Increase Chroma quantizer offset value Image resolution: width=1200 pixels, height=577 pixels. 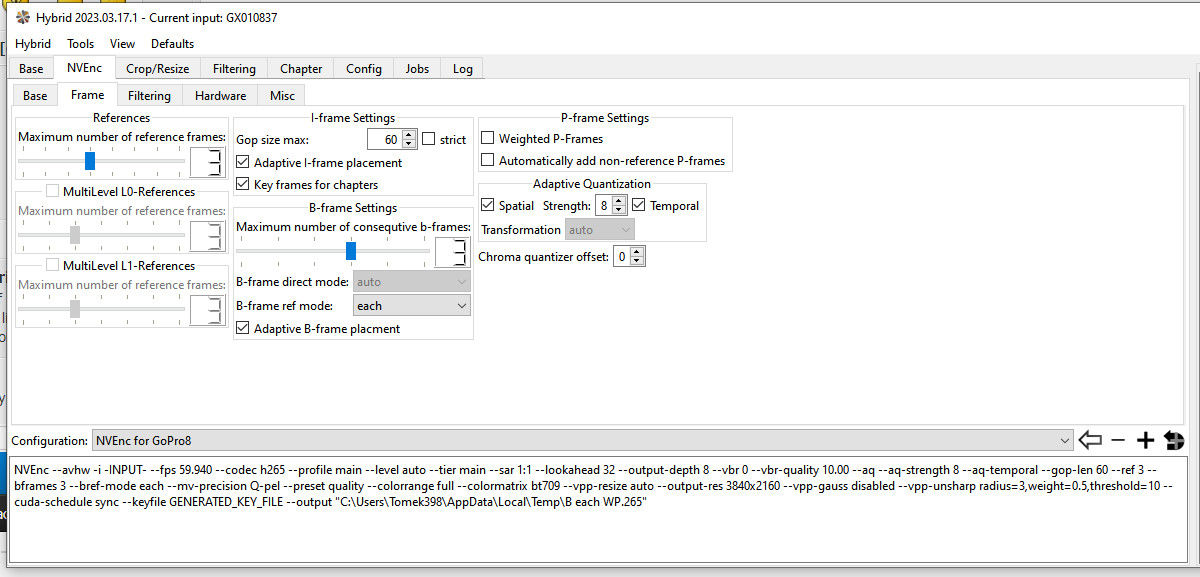click(637, 252)
